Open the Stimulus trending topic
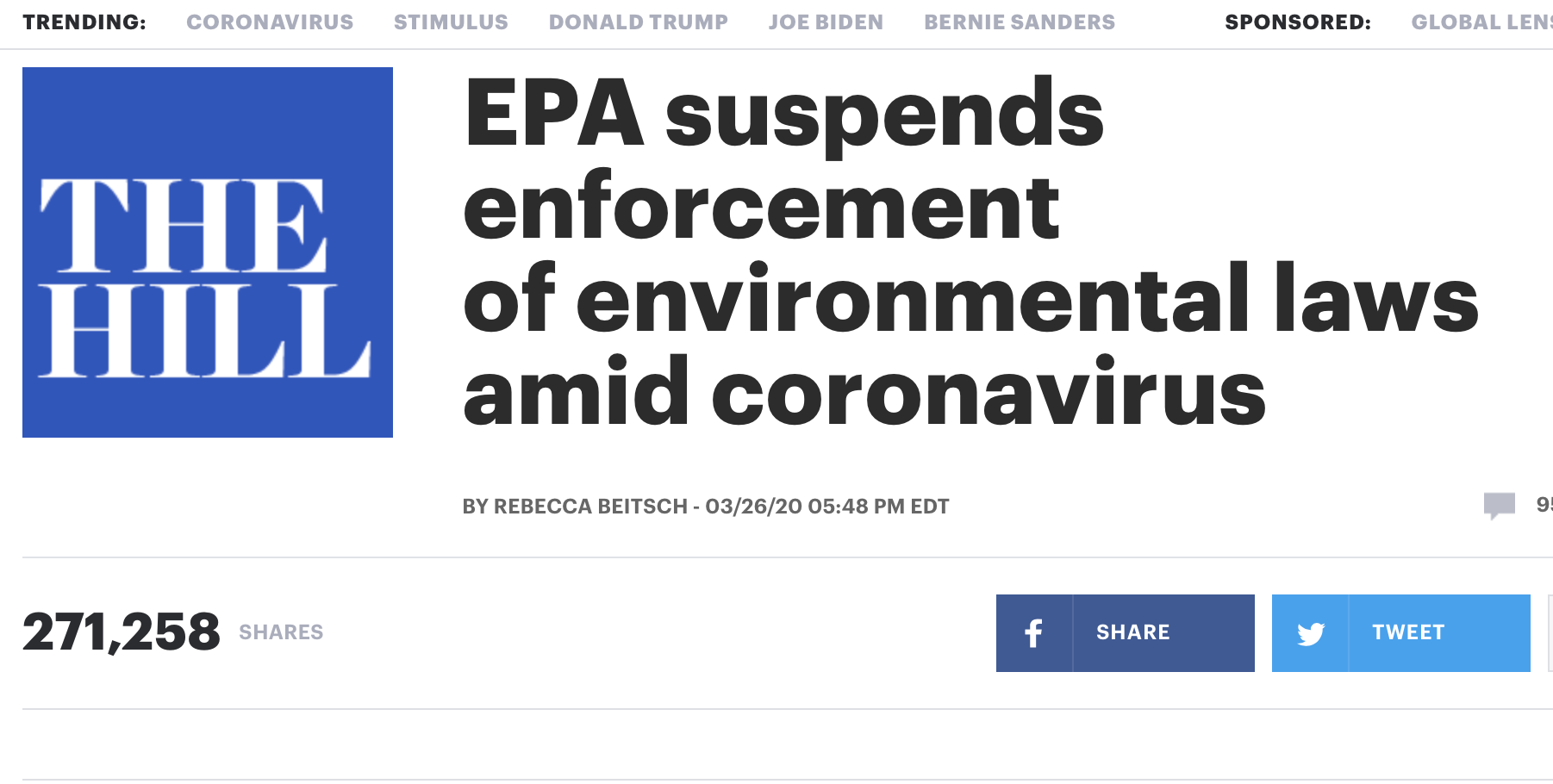The image size is (1553, 784). pos(451,22)
